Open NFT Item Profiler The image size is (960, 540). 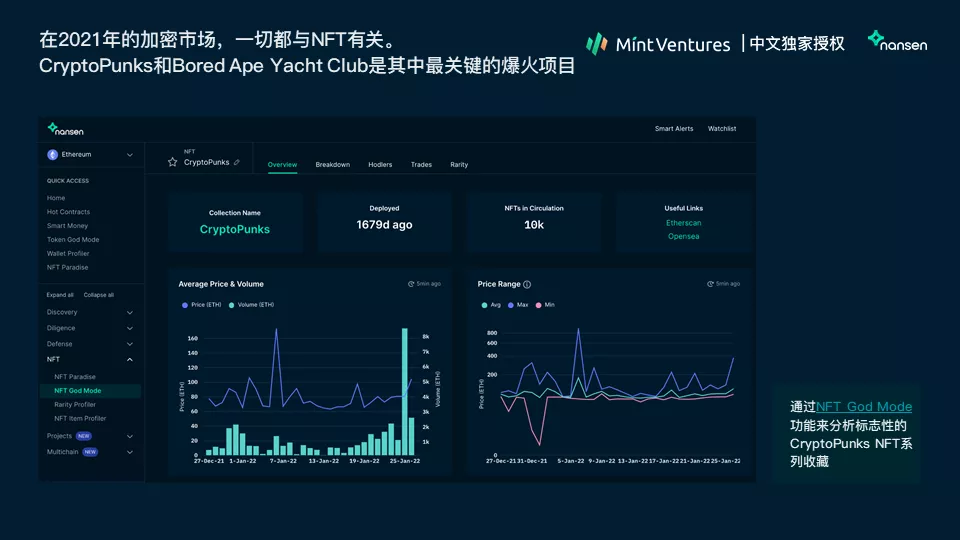point(80,419)
